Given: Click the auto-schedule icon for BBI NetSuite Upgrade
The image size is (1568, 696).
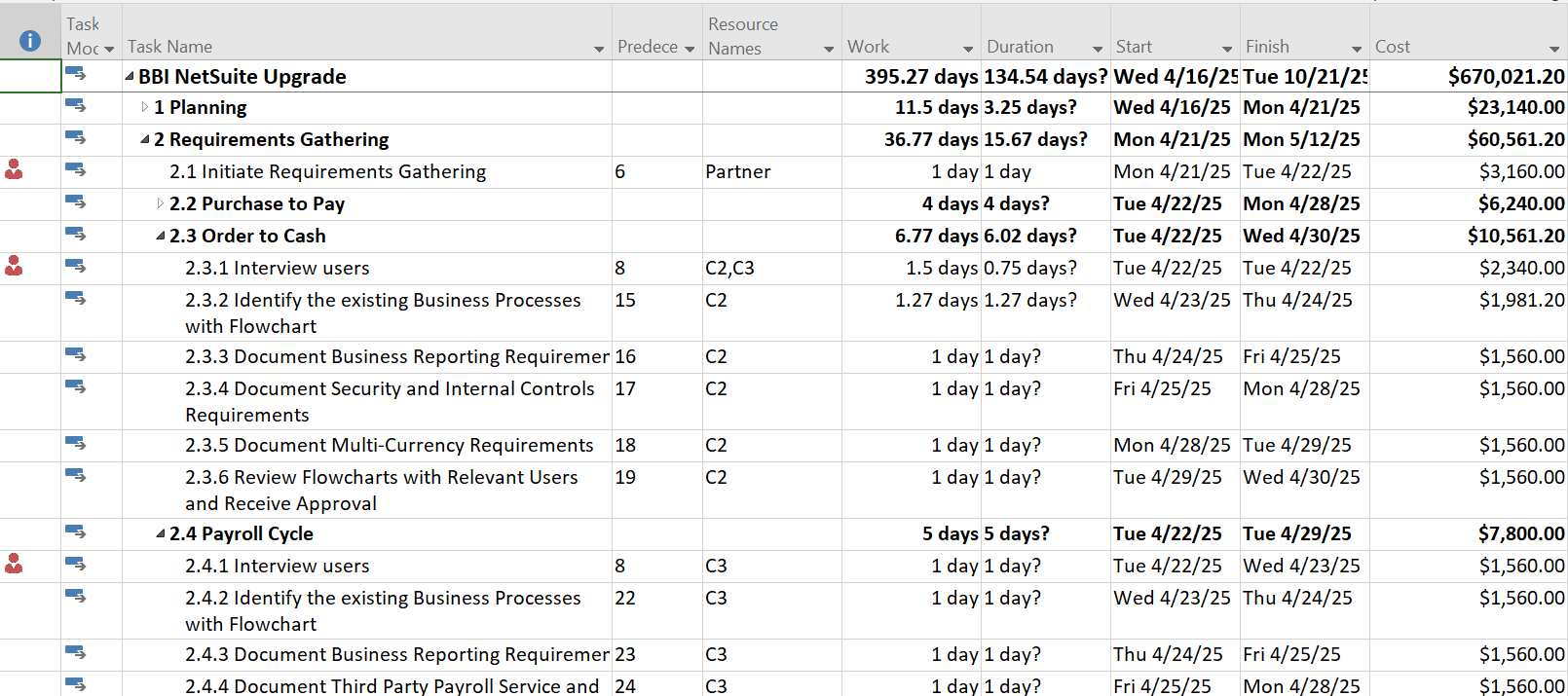Looking at the screenshot, I should 75,74.
